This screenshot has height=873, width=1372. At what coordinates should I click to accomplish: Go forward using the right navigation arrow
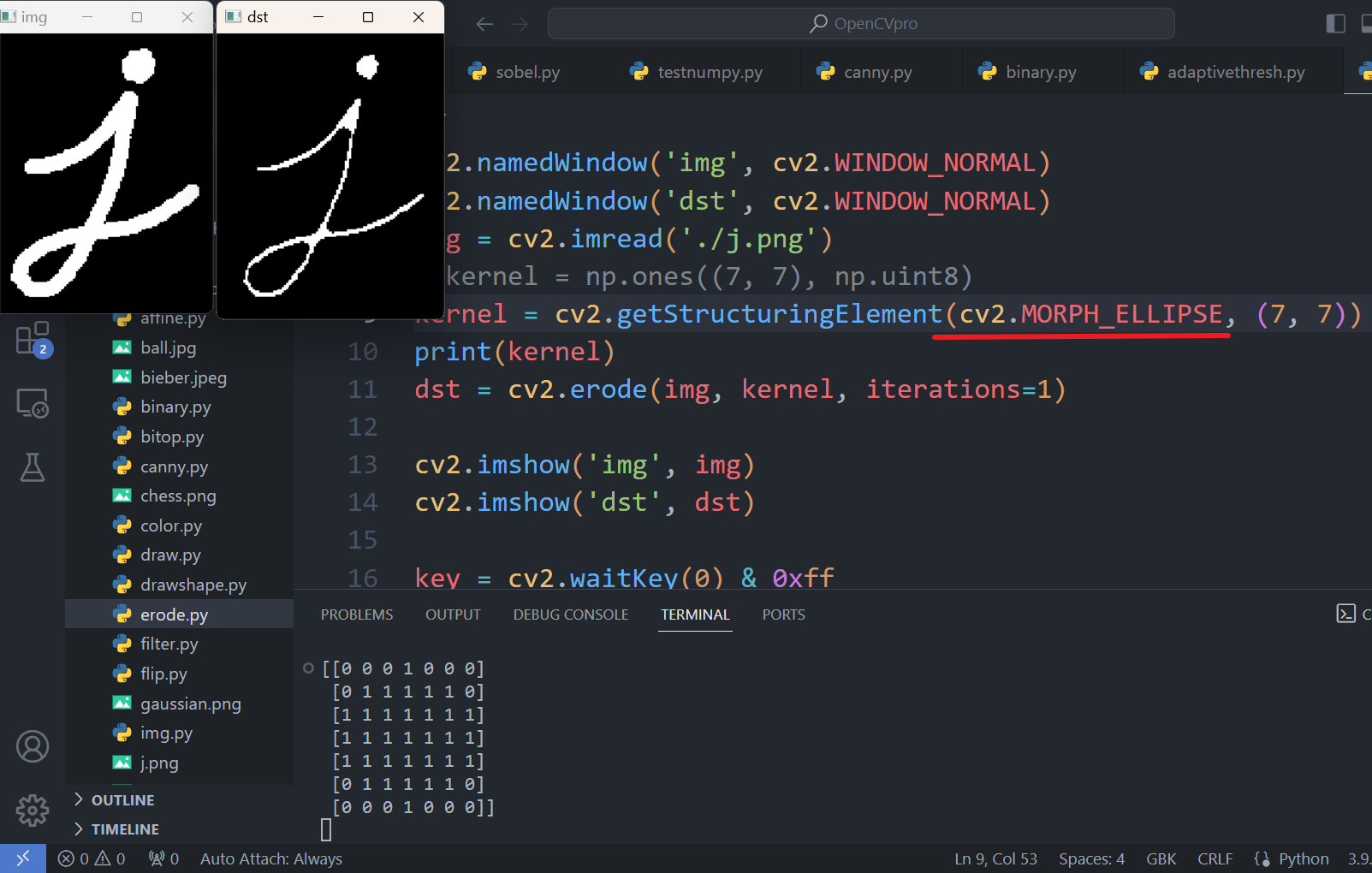pos(520,24)
